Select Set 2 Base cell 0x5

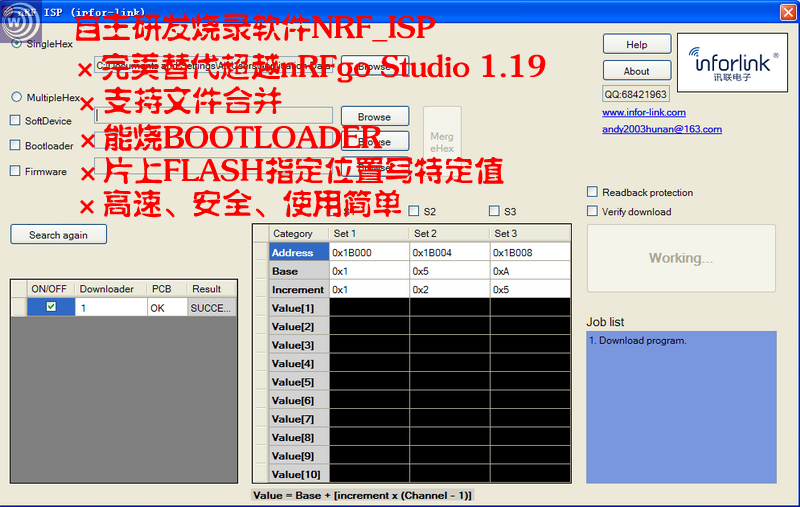coord(449,271)
